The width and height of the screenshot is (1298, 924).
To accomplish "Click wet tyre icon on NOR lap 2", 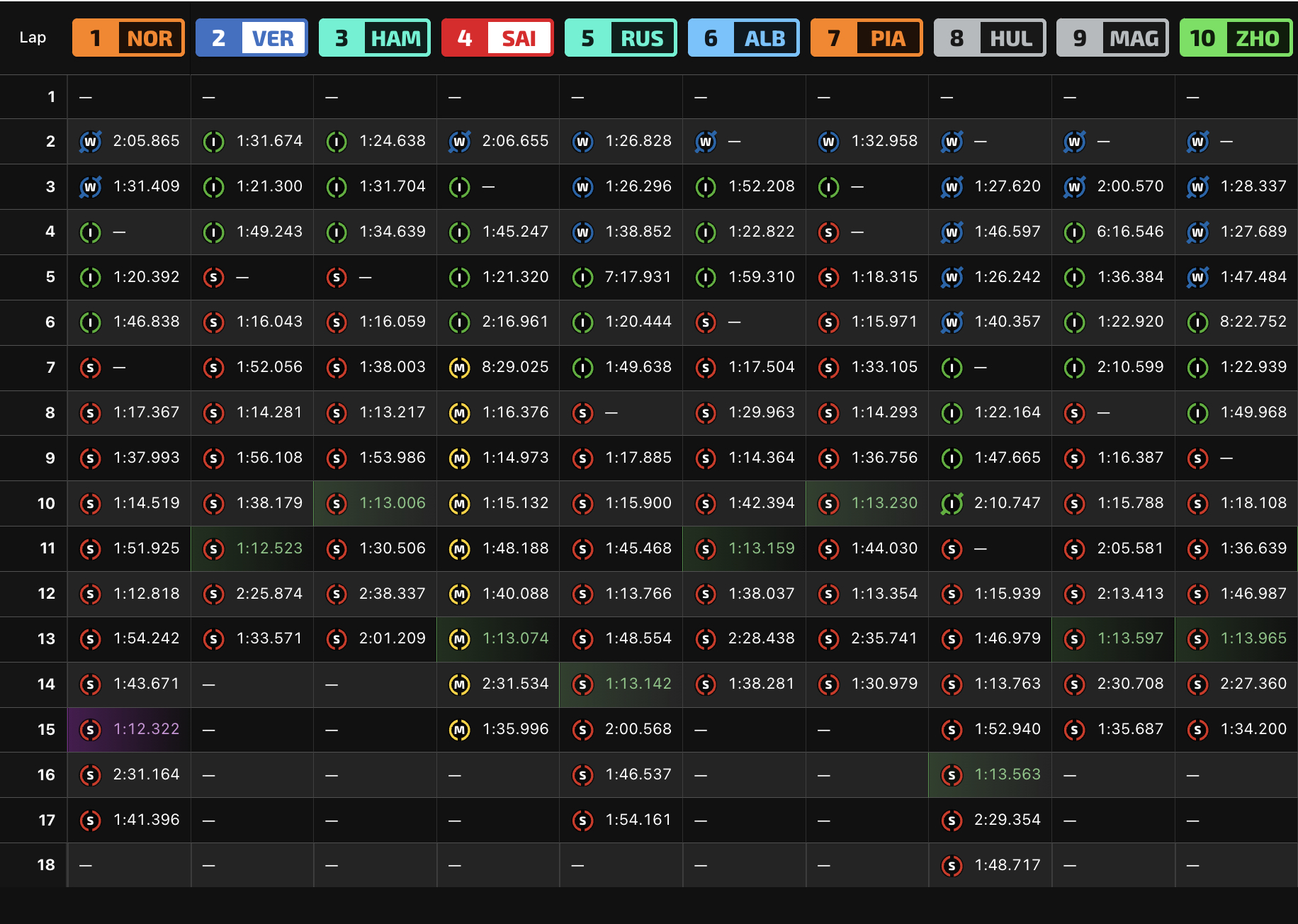I will [91, 142].
